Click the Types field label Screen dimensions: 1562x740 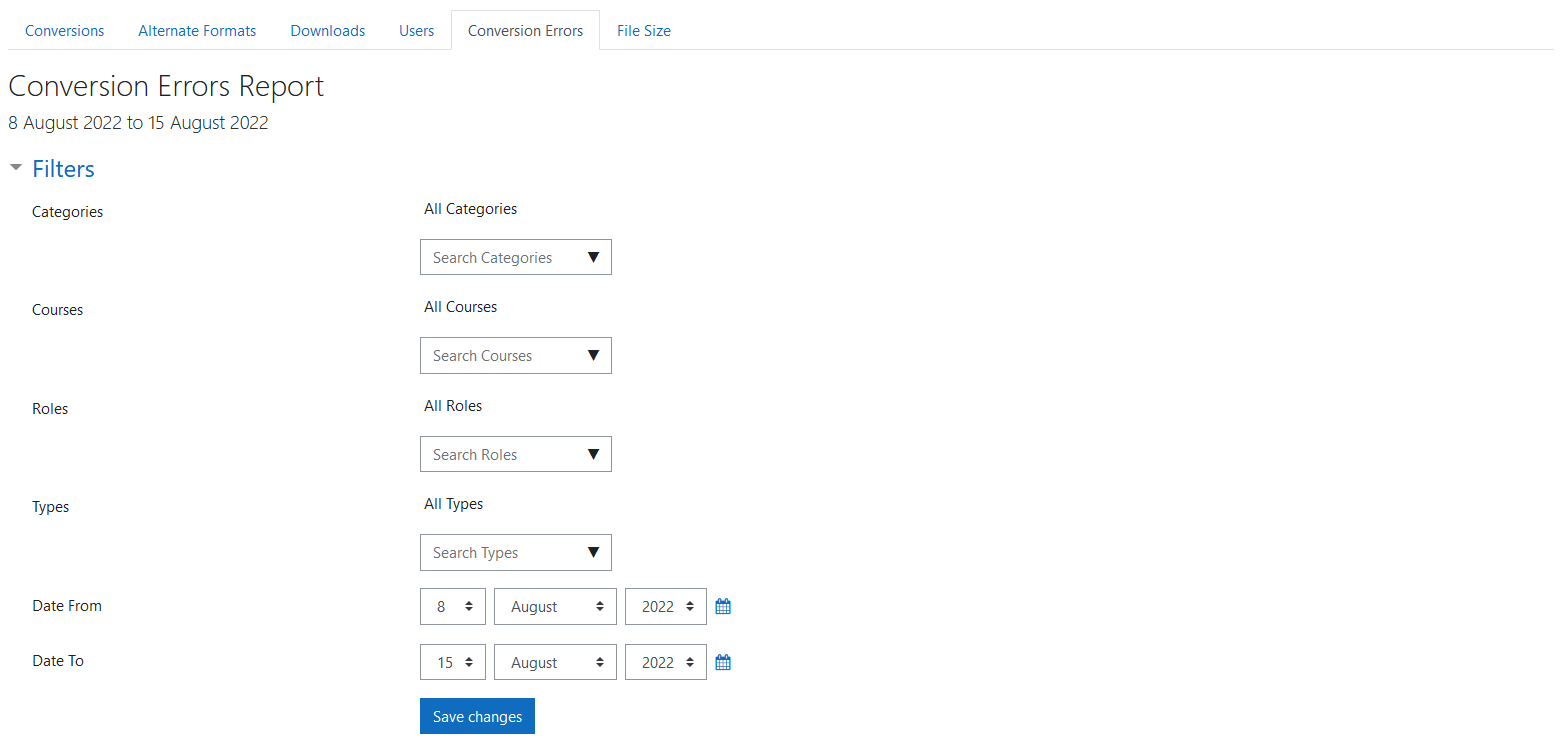[x=50, y=507]
